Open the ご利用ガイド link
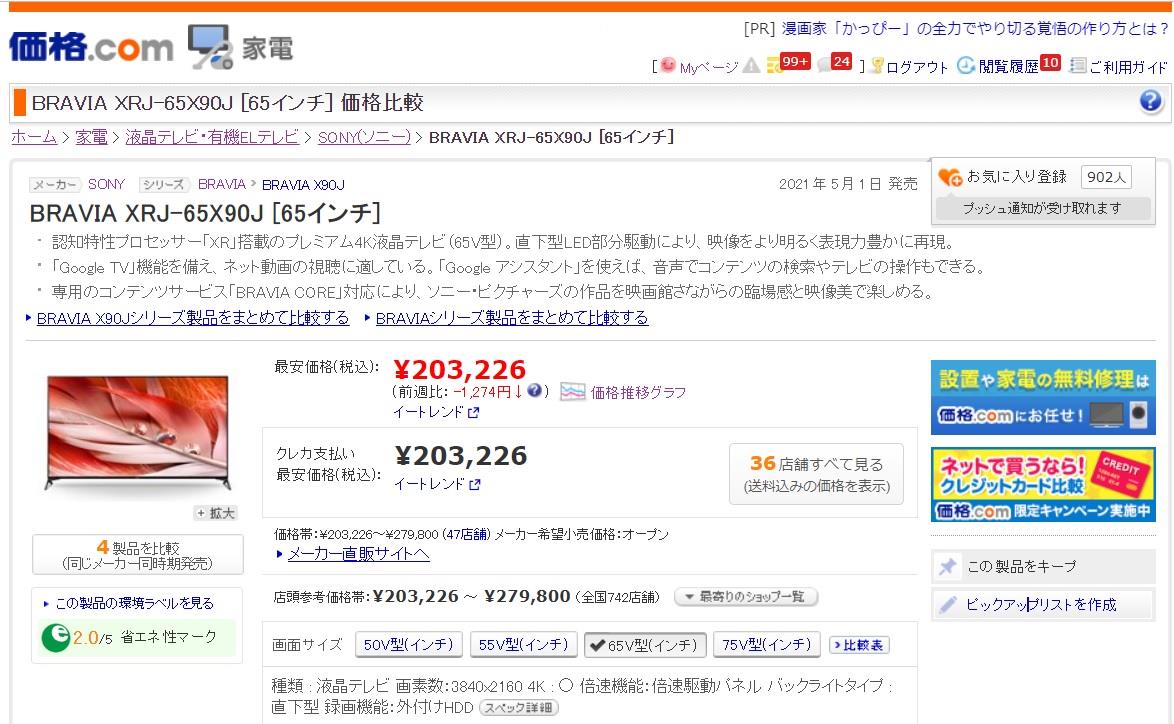This screenshot has width=1174, height=724. coord(1128,67)
